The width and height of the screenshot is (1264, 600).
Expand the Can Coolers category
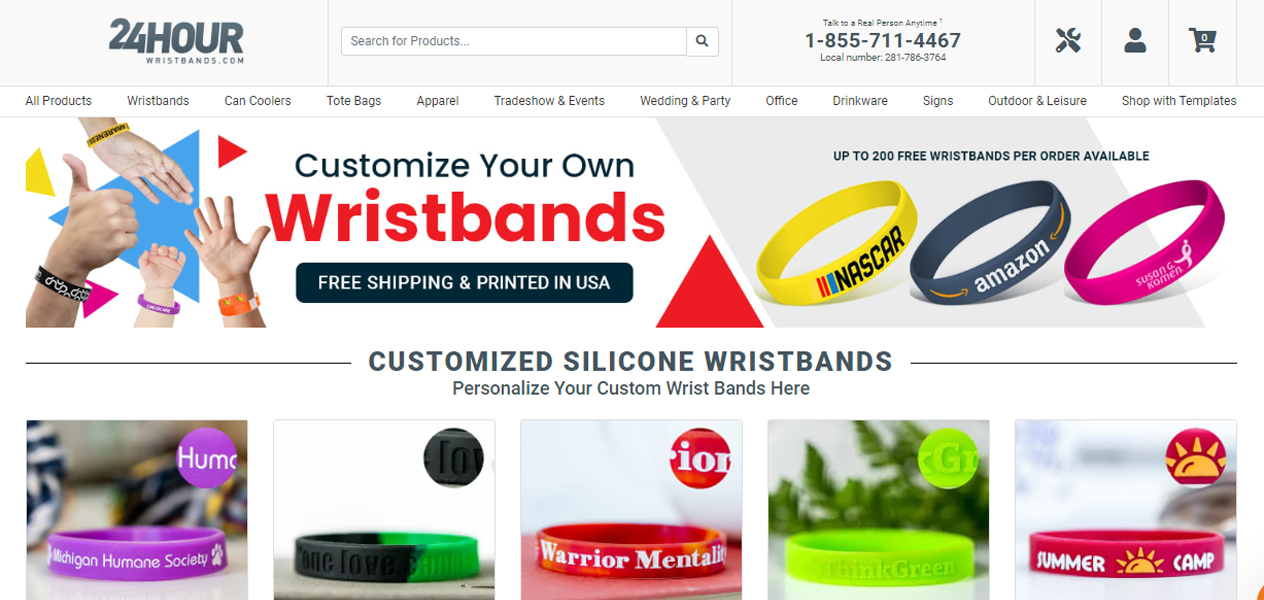tap(258, 101)
